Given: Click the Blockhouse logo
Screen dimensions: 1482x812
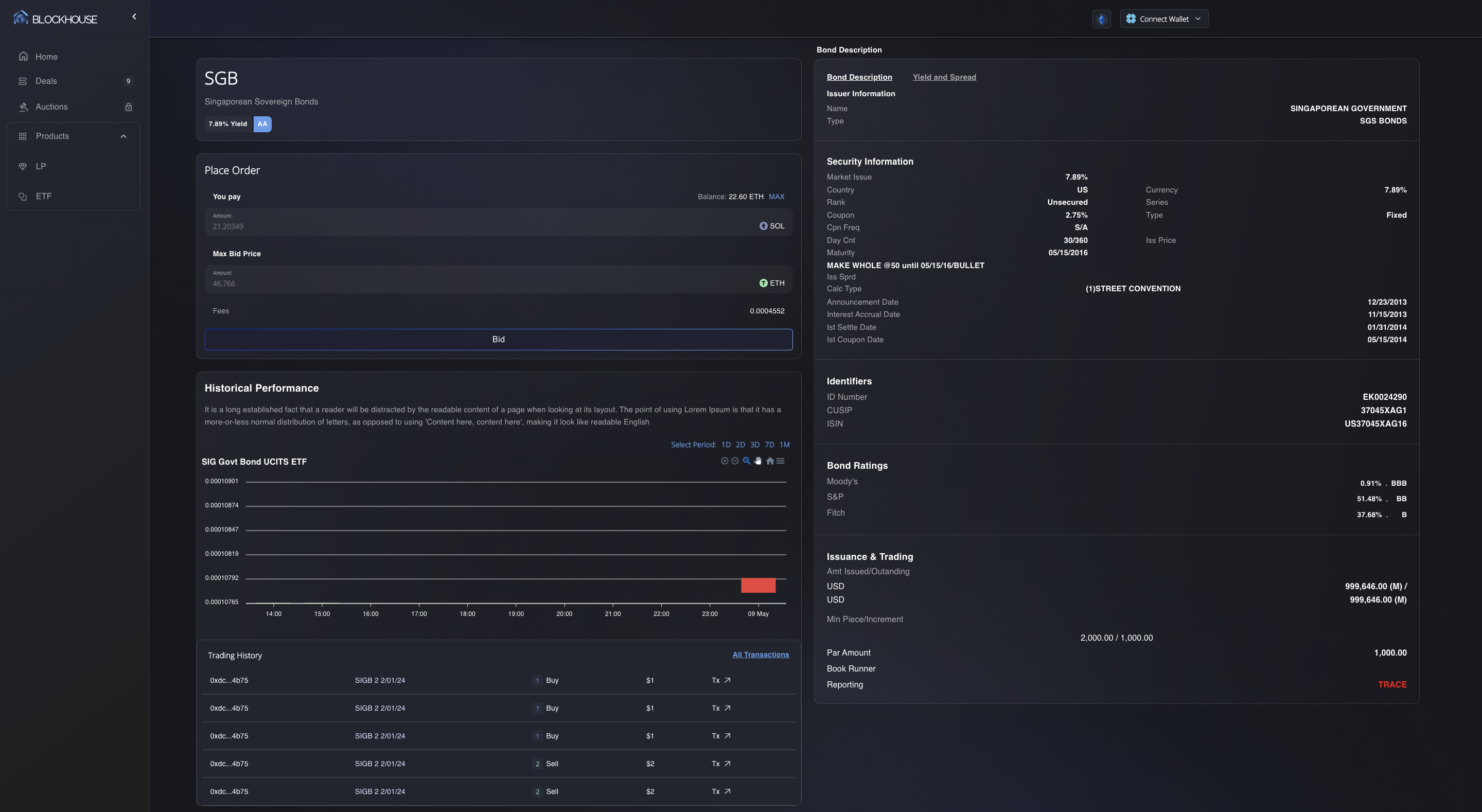Looking at the screenshot, I should (x=55, y=19).
